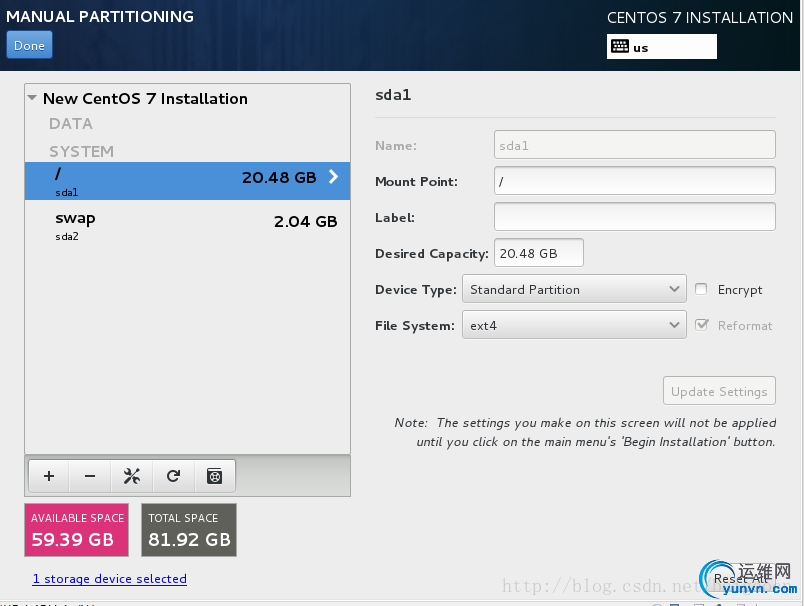Viewport: 804px width, 606px height.
Task: Reload storage configuration from disk icon
Action: pyautogui.click(x=173, y=476)
